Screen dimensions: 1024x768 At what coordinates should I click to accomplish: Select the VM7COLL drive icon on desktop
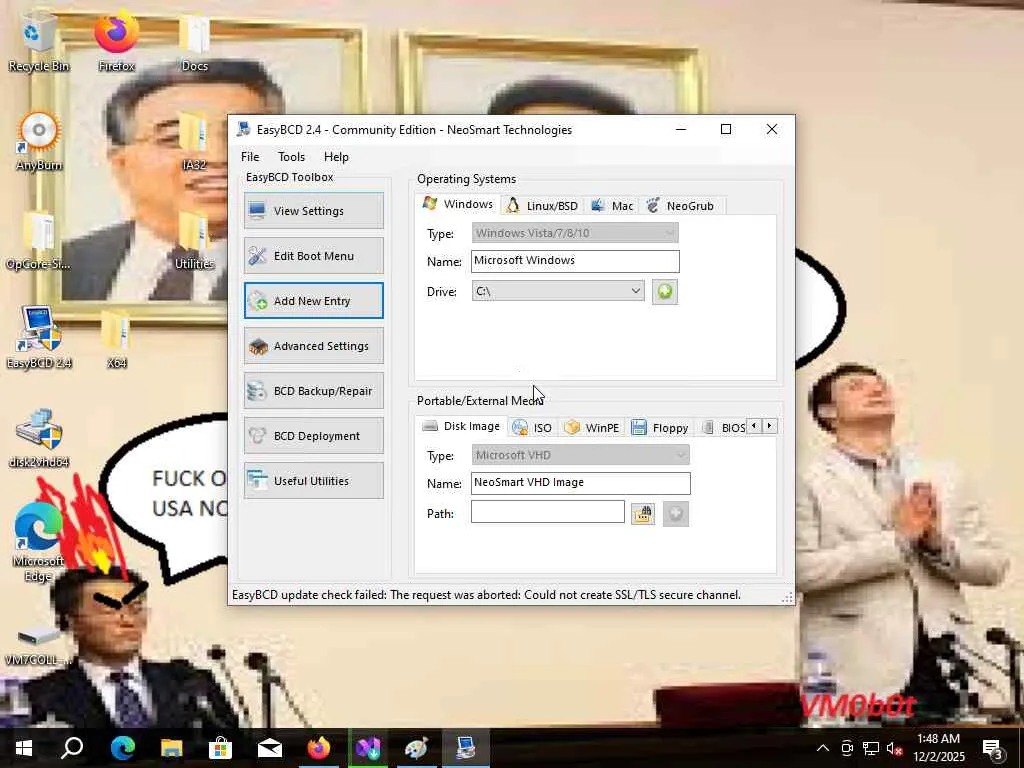39,645
